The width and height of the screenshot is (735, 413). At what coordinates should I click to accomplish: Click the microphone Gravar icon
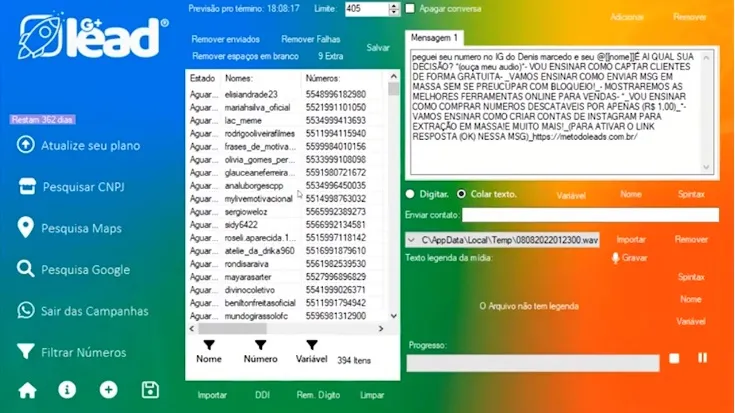pos(616,257)
